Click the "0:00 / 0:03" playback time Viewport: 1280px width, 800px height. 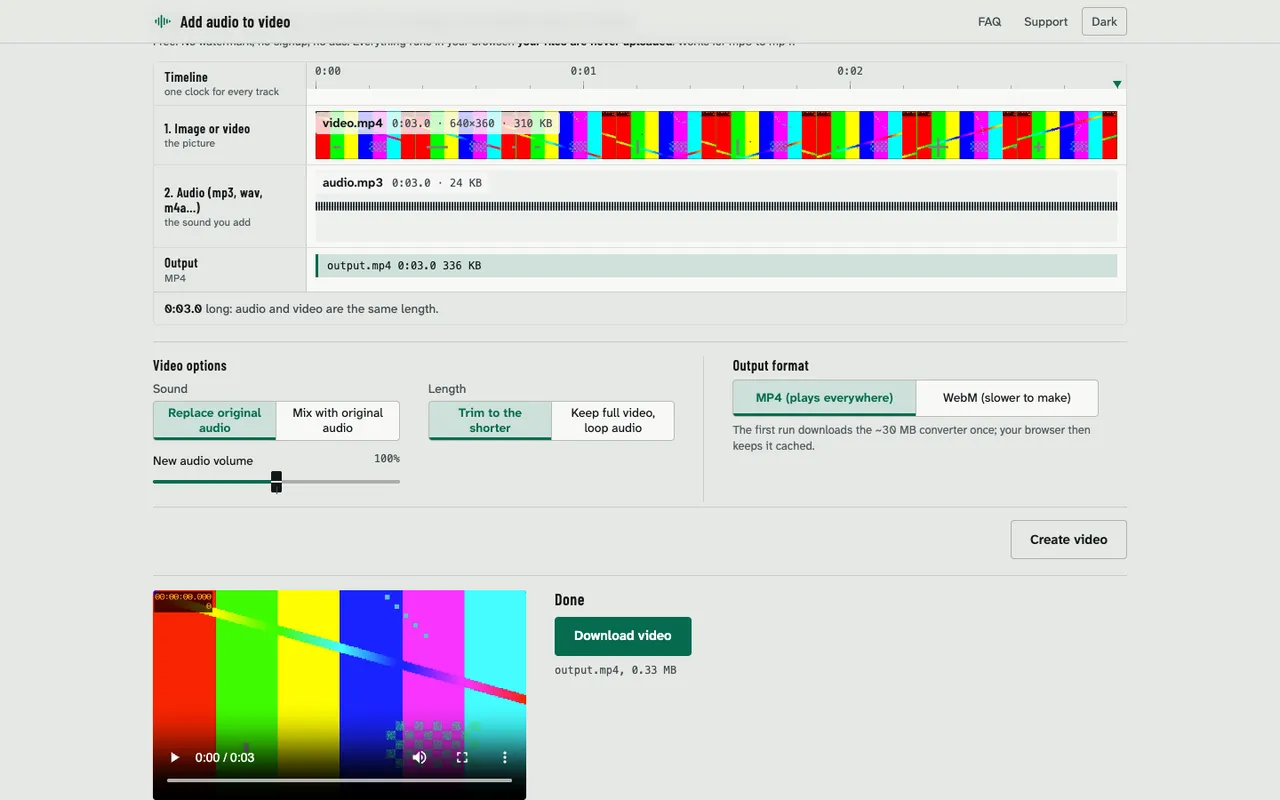pyautogui.click(x=225, y=758)
